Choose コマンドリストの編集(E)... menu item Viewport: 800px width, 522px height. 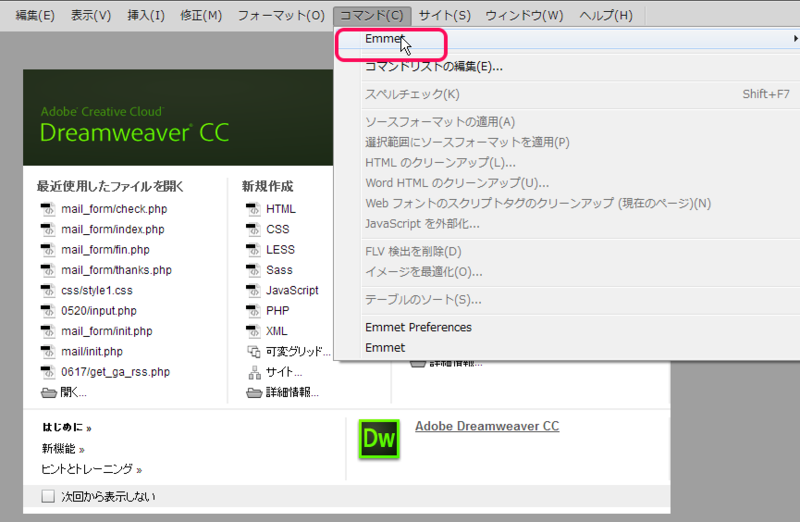tap(567, 67)
